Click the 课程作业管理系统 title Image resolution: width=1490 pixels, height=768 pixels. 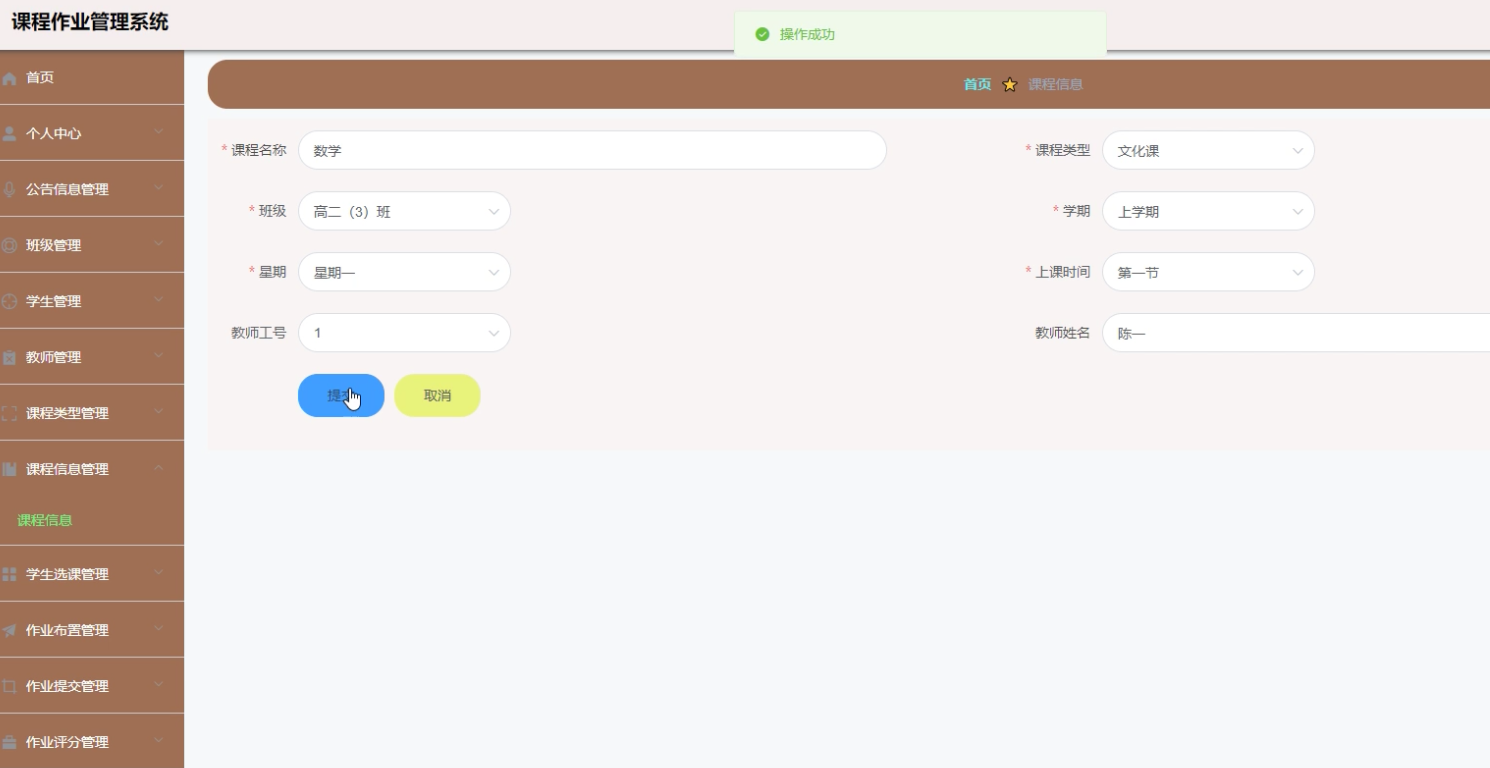tap(90, 22)
